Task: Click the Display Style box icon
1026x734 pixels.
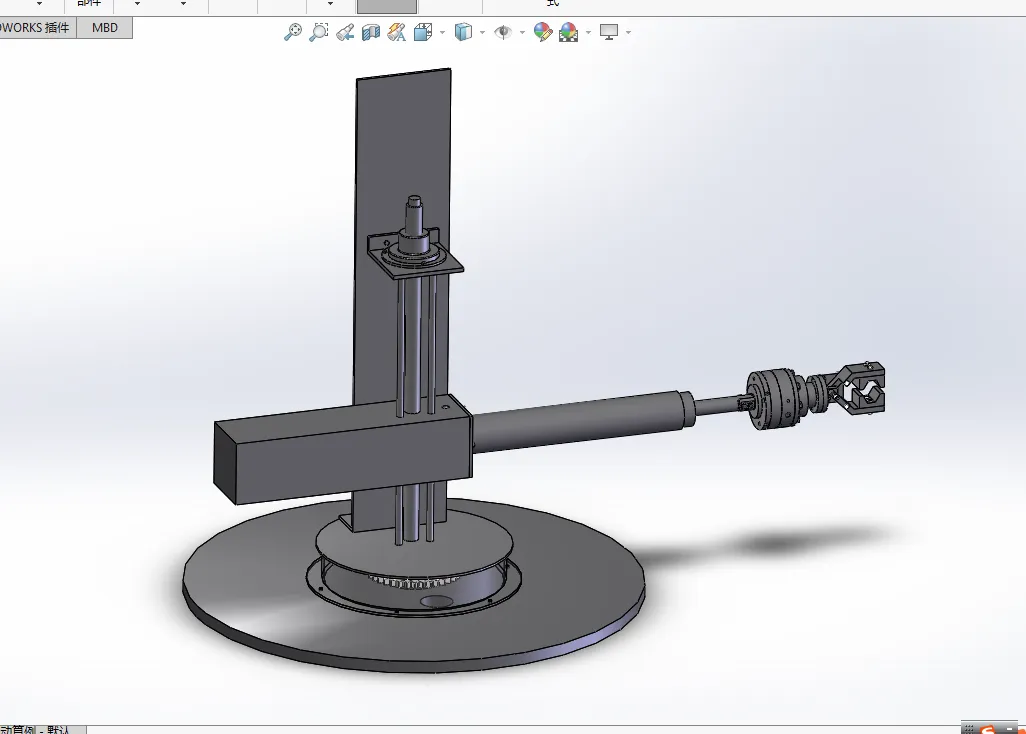Action: coord(463,31)
